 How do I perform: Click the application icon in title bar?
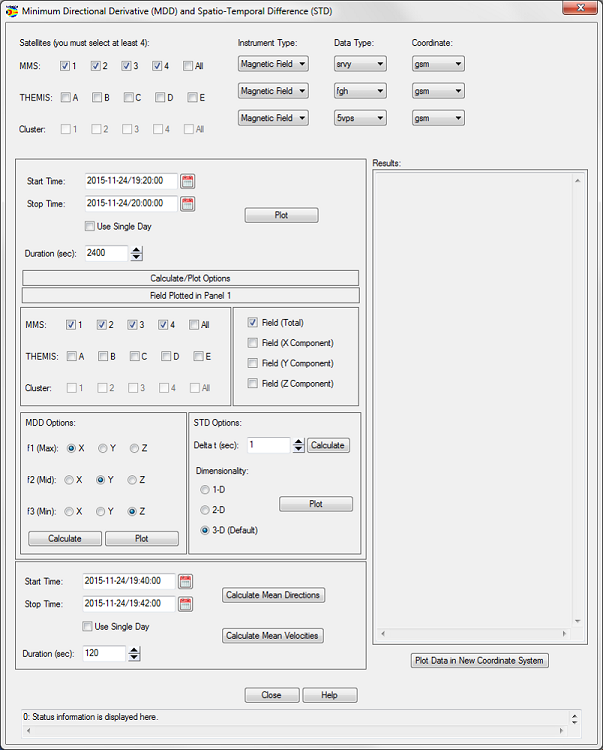[12, 9]
